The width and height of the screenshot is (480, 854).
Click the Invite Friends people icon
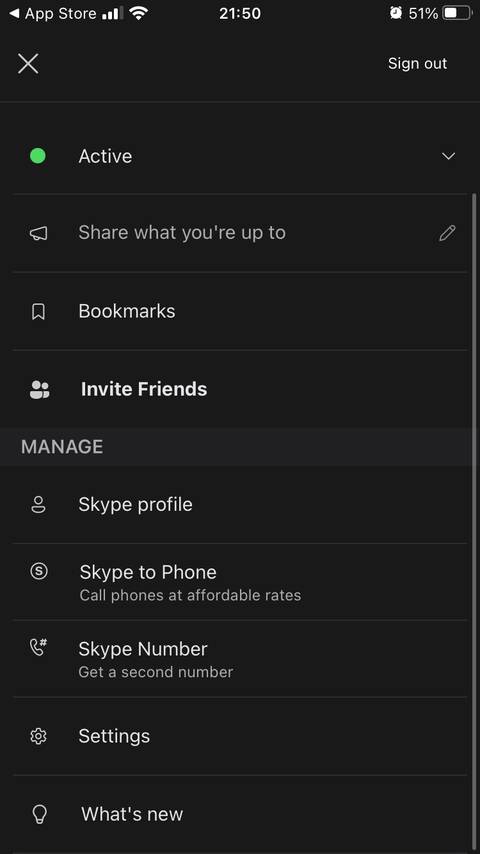point(39,389)
